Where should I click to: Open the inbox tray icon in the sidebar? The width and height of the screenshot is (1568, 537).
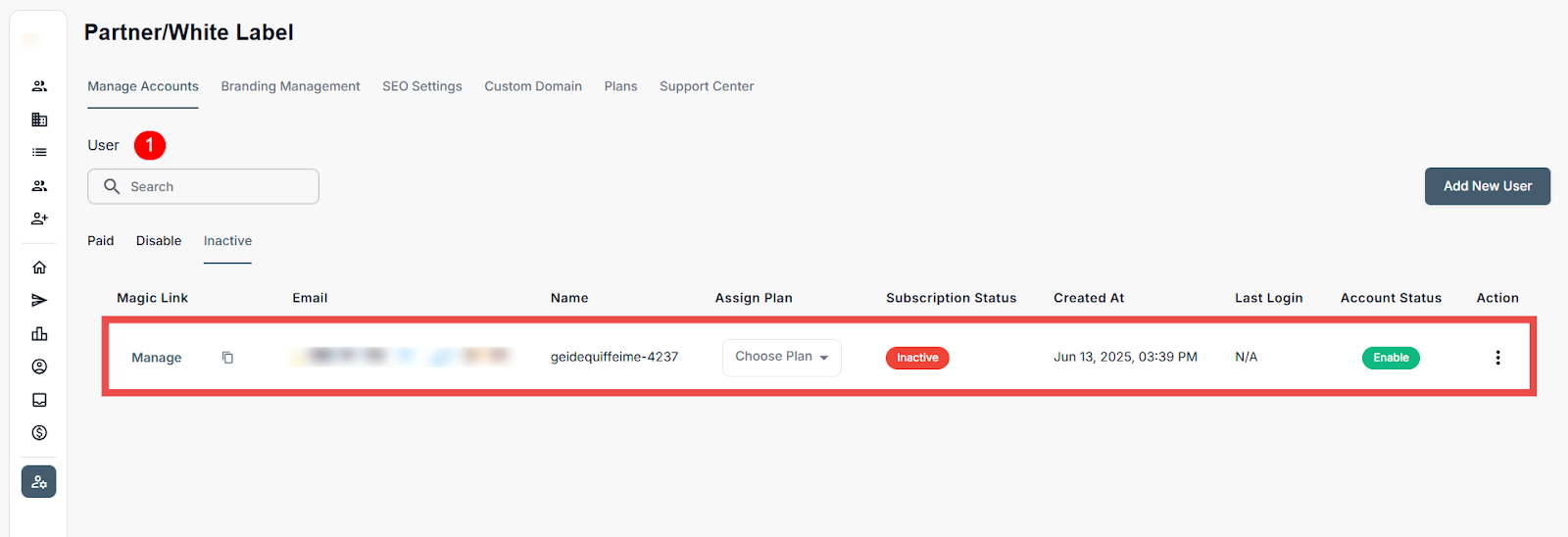click(x=39, y=400)
